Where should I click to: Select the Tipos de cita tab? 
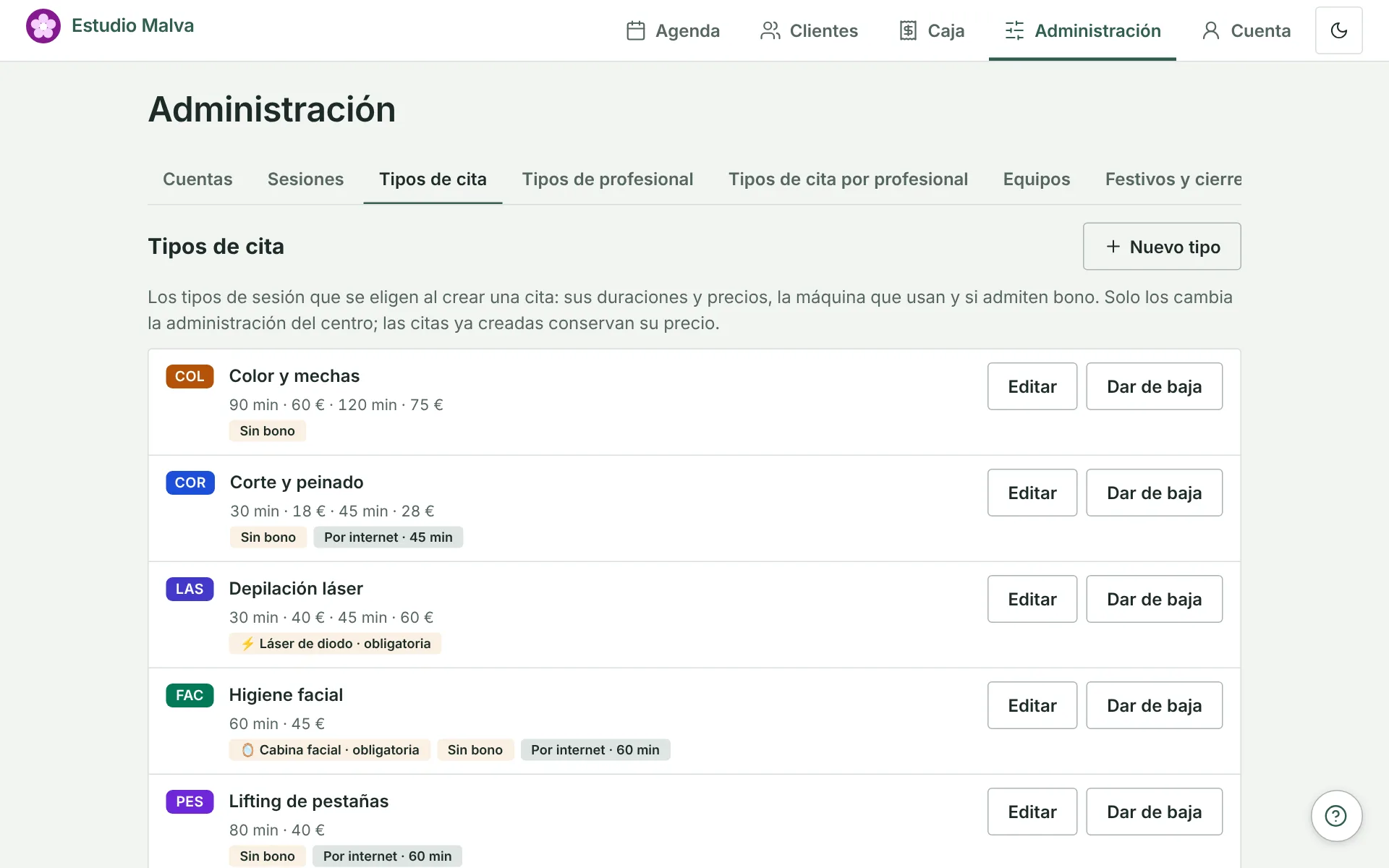coord(433,179)
